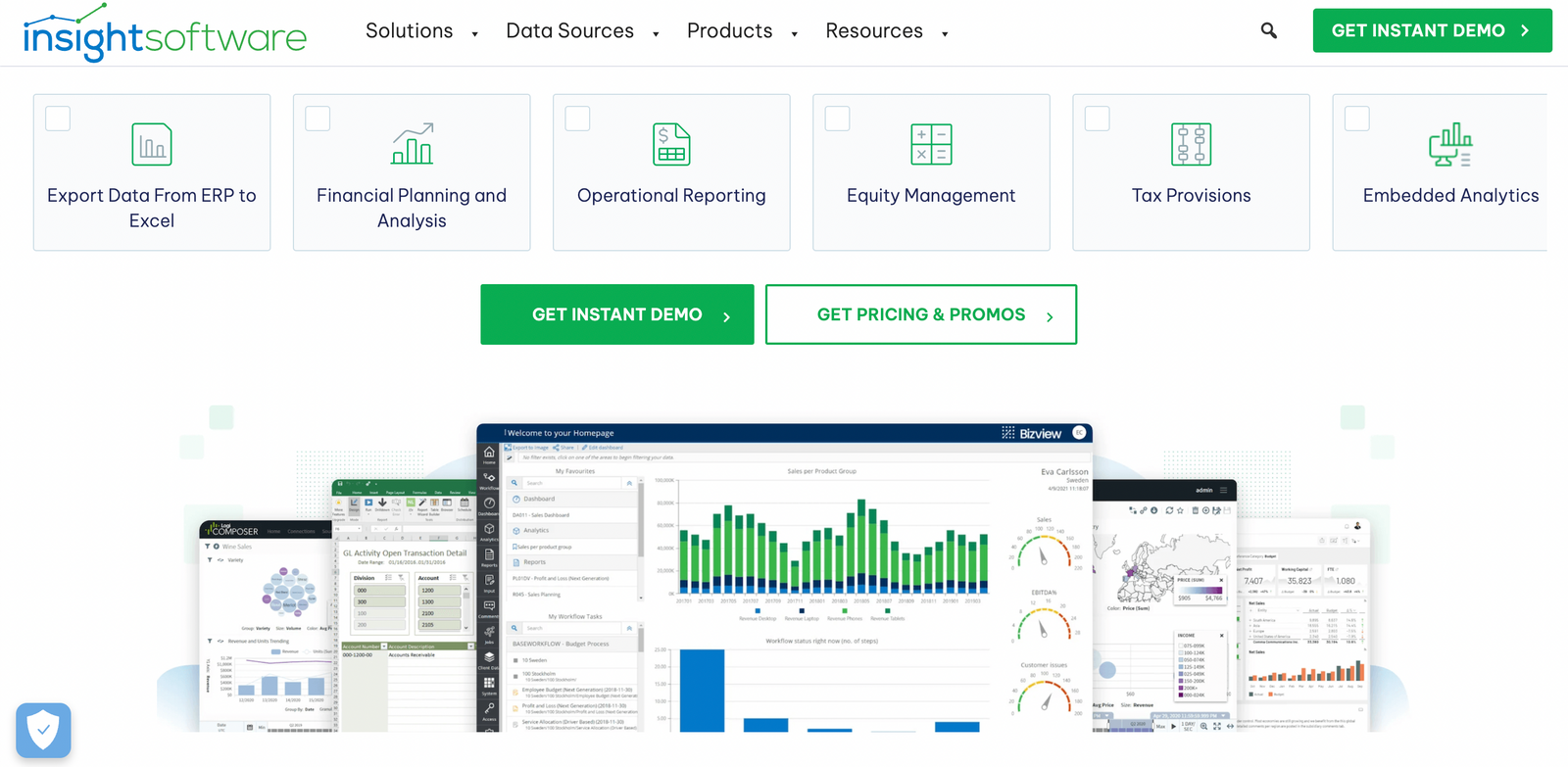1568x767 pixels.
Task: Open the privacy shield badge
Action: click(43, 730)
